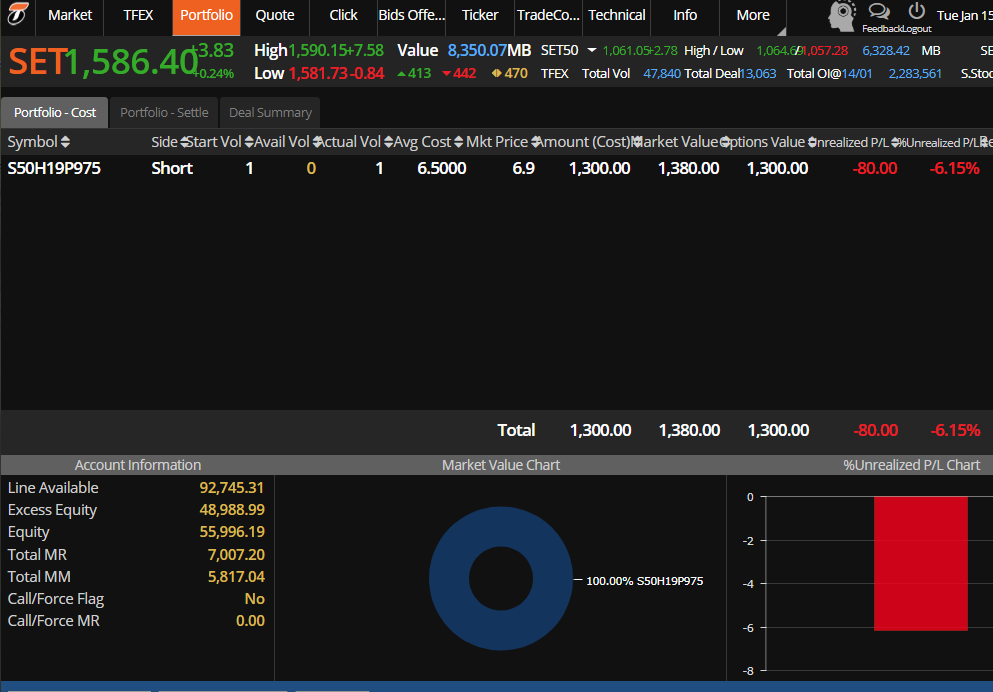Switch to the Portfolio - Settle tab
Image resolution: width=993 pixels, height=692 pixels.
tap(164, 113)
